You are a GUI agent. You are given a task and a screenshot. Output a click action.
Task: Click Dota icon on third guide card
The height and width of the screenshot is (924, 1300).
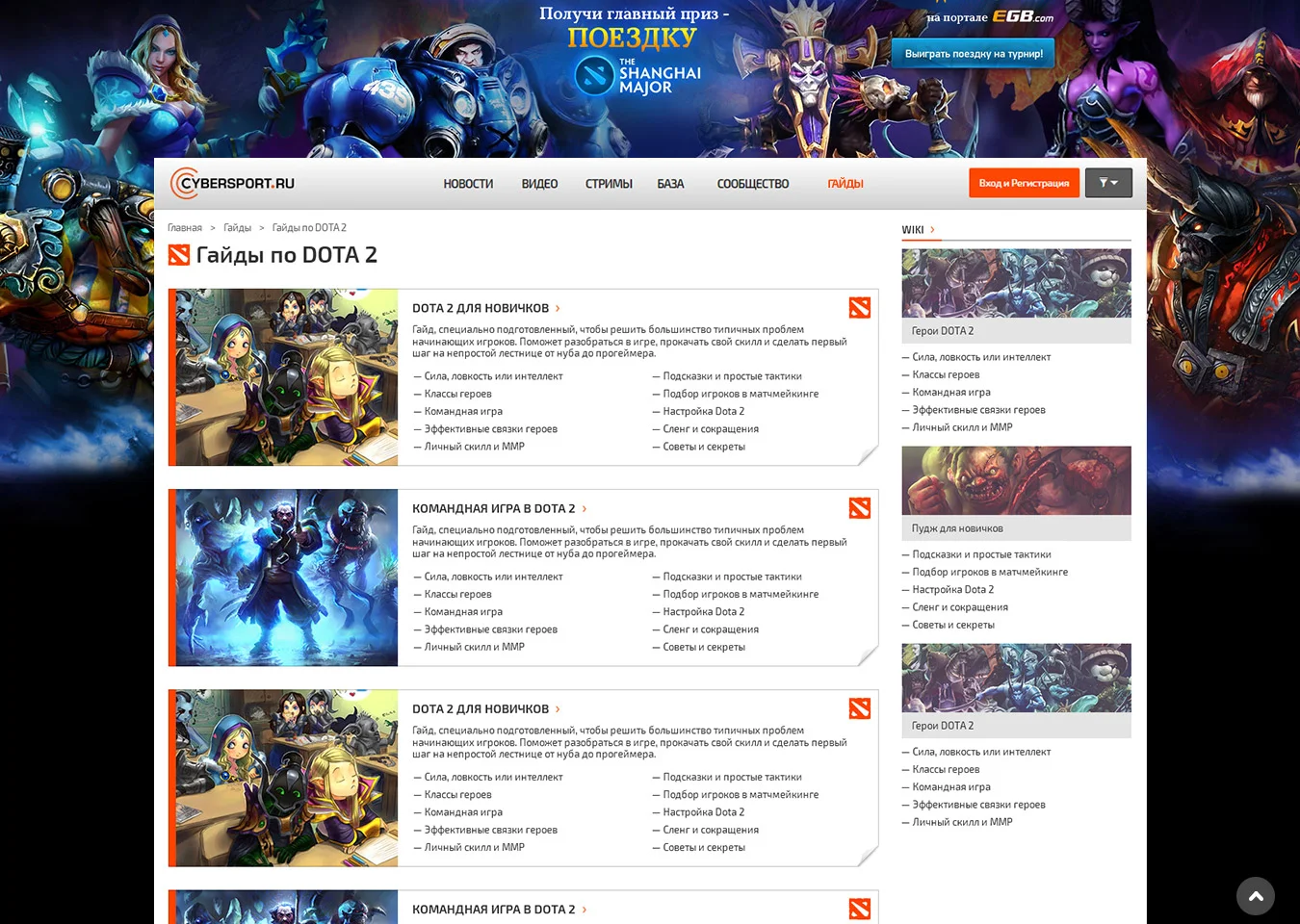coord(860,708)
